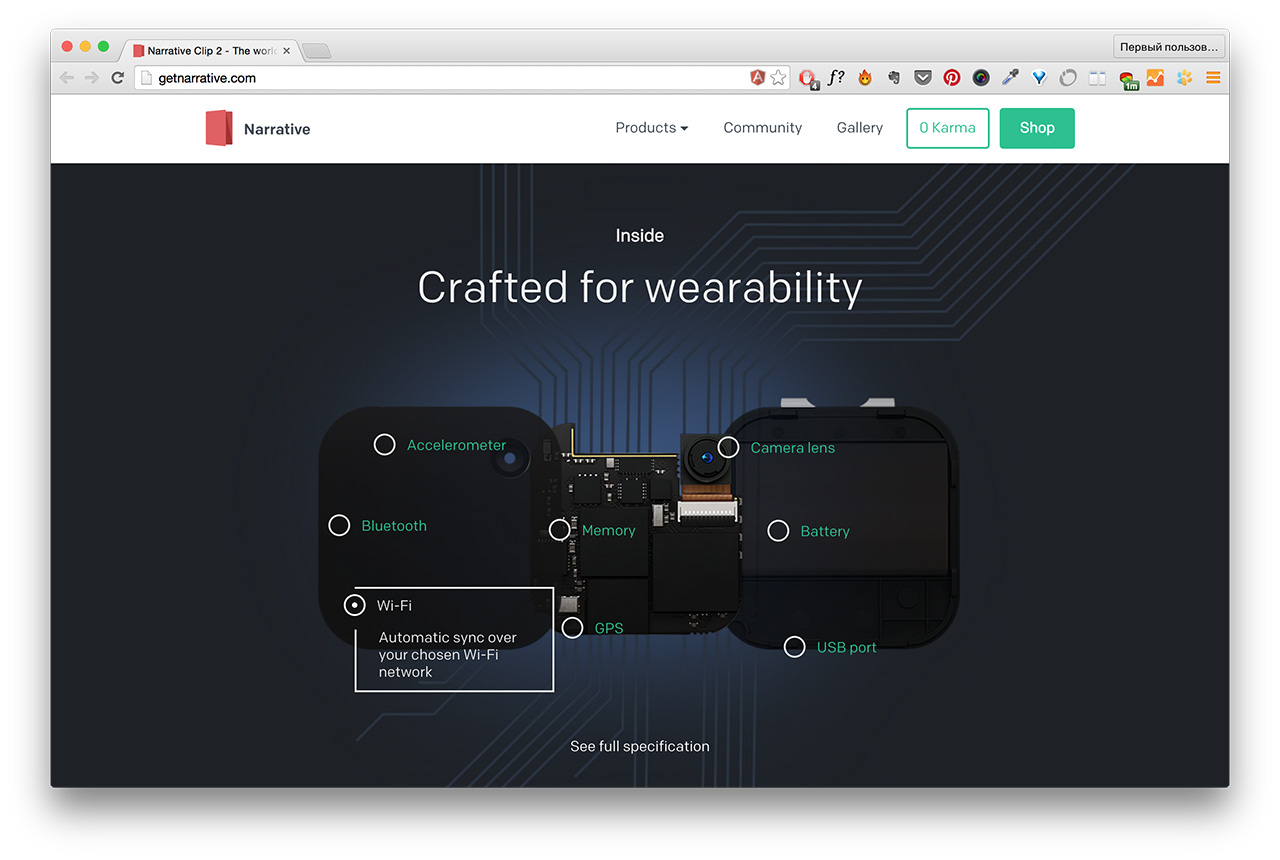Select the Camera lens hotspot circle
Screen dimensions: 1280x860
tap(728, 447)
